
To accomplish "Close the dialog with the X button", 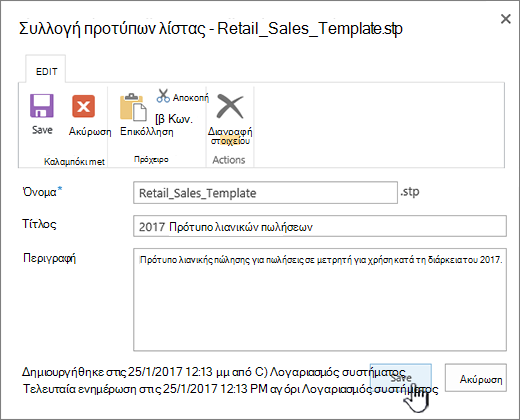I will [x=506, y=19].
